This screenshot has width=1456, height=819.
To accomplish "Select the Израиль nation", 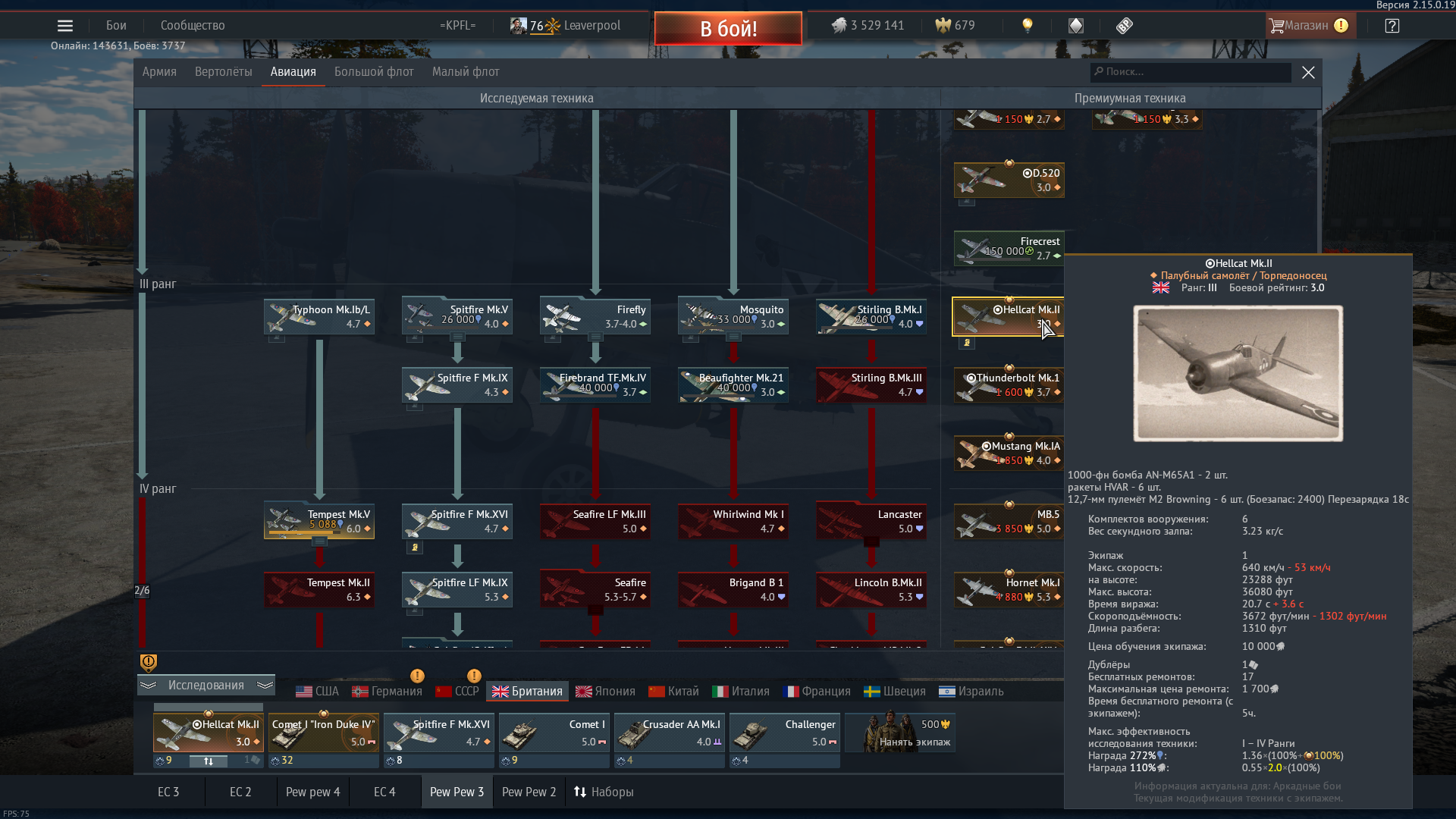I will point(971,691).
